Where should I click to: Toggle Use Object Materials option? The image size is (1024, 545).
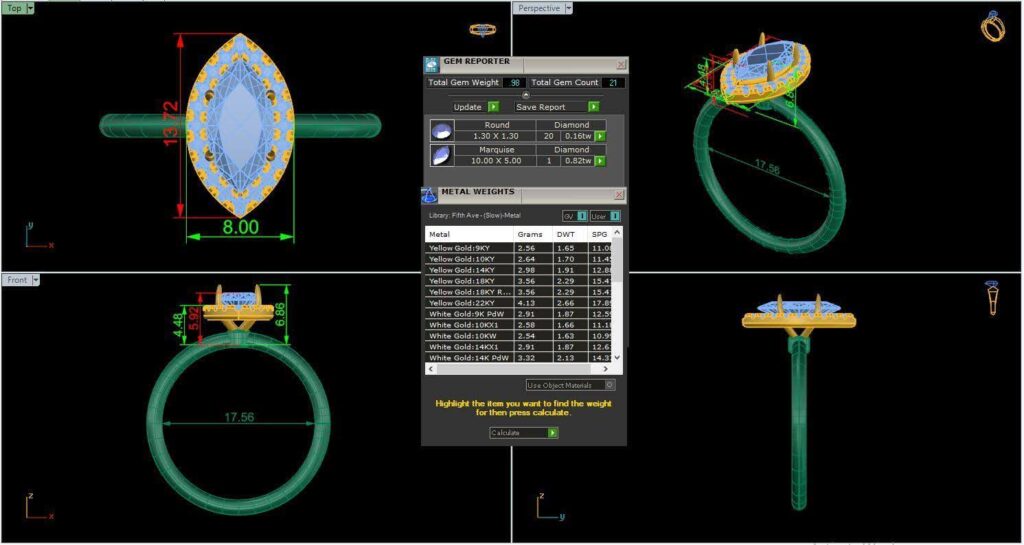coord(570,385)
